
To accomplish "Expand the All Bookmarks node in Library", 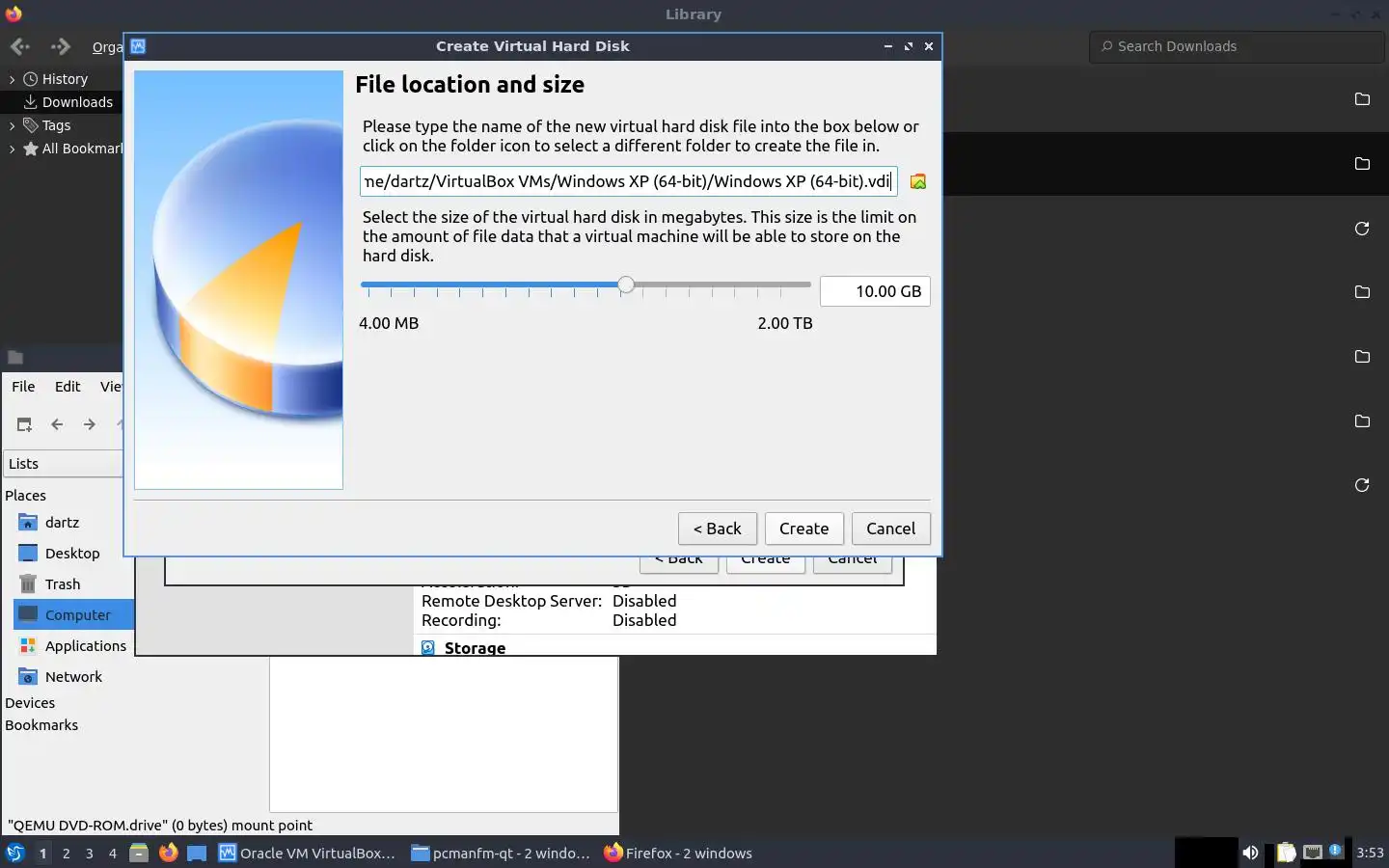I will click(12, 149).
